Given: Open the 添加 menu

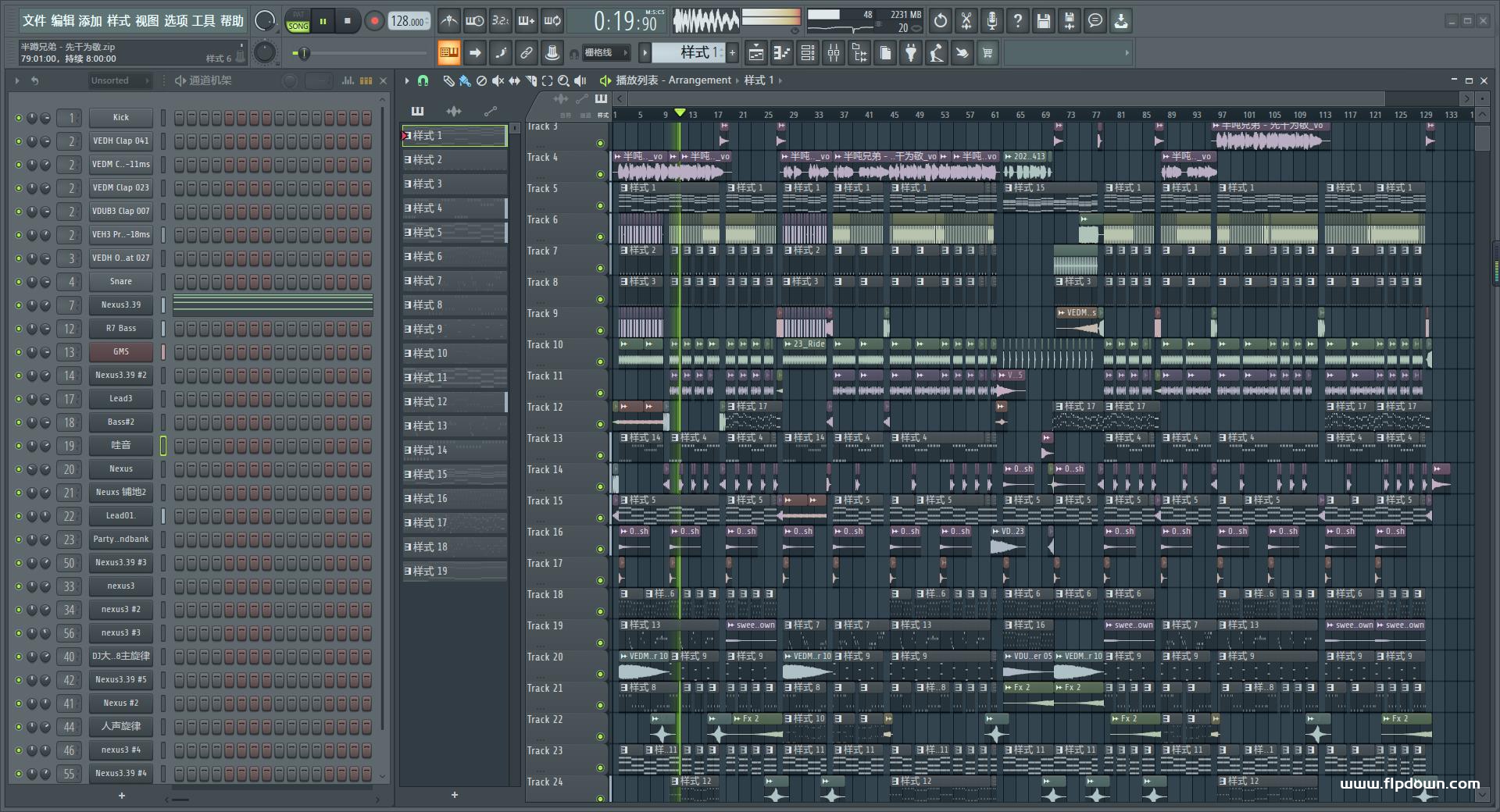Looking at the screenshot, I should [x=91, y=21].
